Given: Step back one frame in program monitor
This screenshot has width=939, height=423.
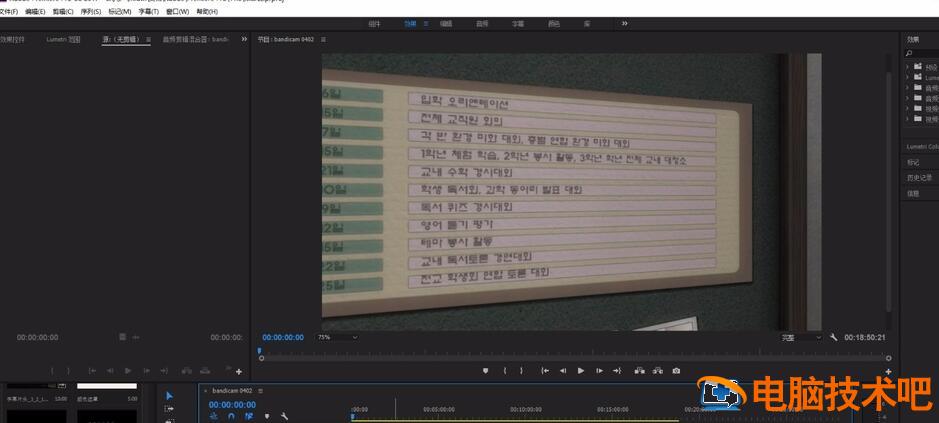Looking at the screenshot, I should pyautogui.click(x=563, y=371).
